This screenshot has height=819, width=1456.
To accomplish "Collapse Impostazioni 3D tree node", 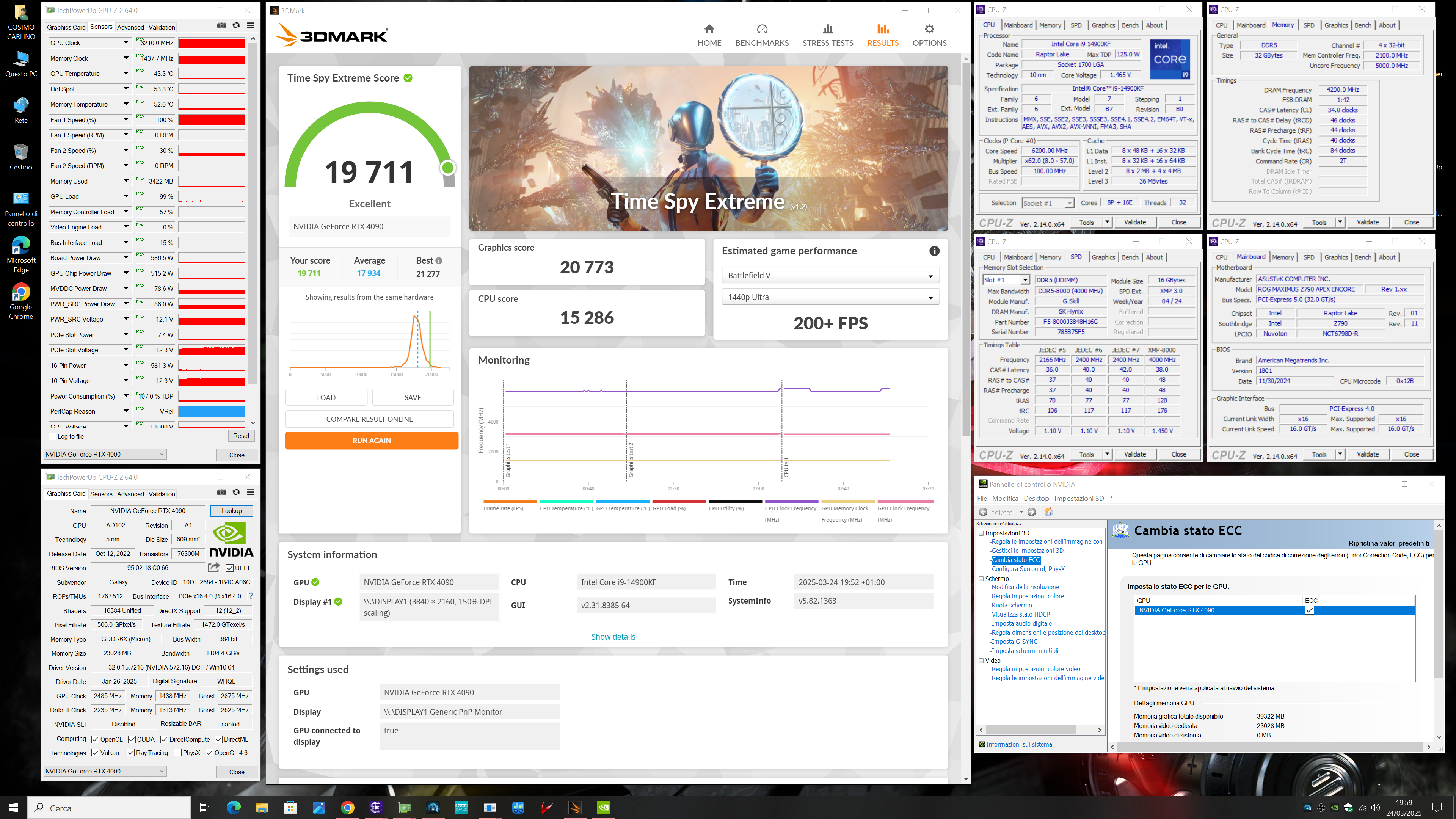I will [x=981, y=533].
